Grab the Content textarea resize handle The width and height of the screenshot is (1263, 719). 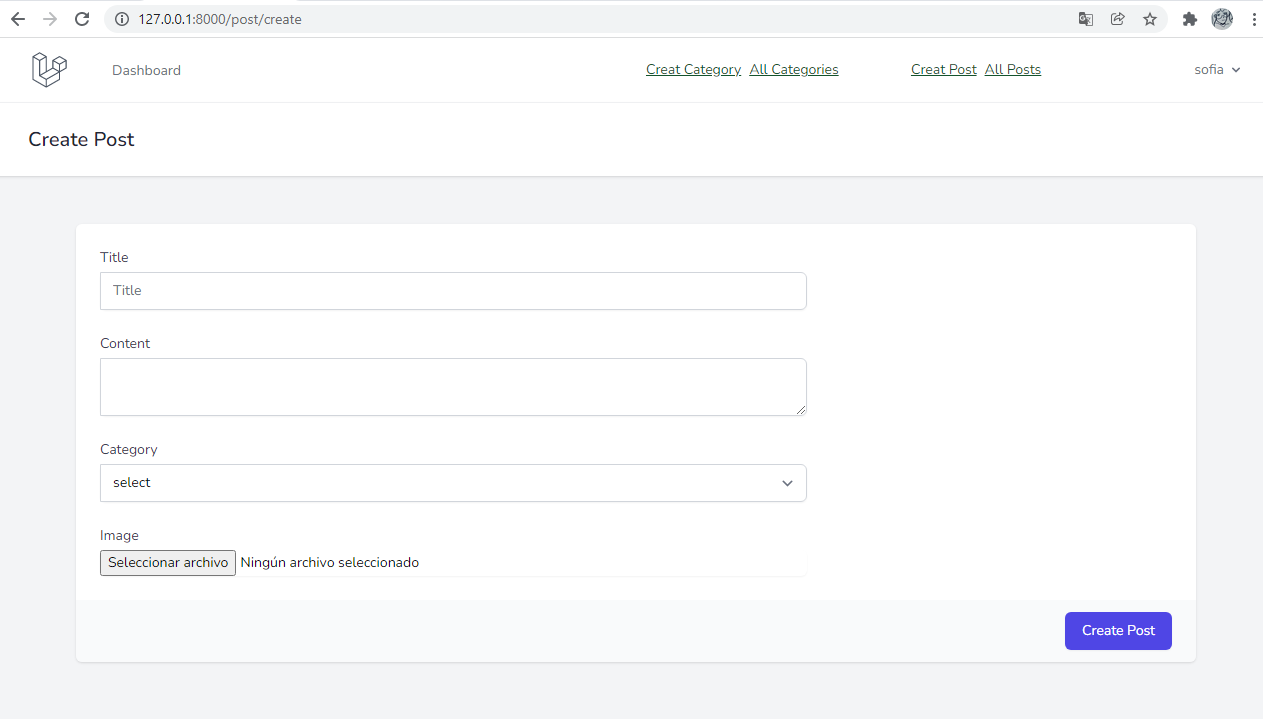pos(800,409)
